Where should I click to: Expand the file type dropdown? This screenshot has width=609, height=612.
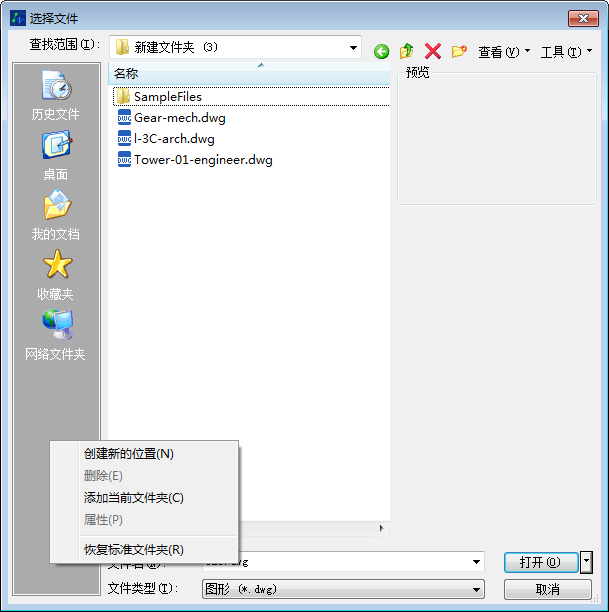point(476,589)
